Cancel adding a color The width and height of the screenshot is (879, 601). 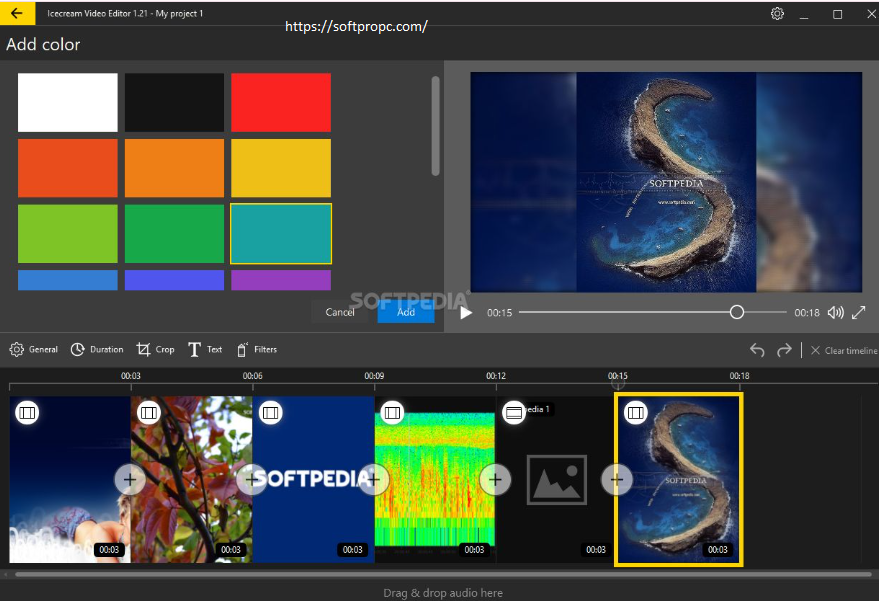point(340,312)
